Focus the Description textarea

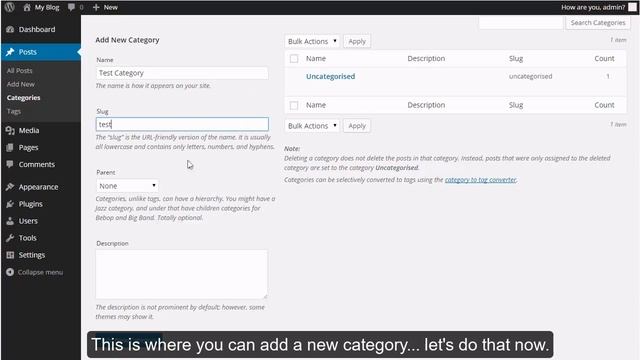point(182,274)
